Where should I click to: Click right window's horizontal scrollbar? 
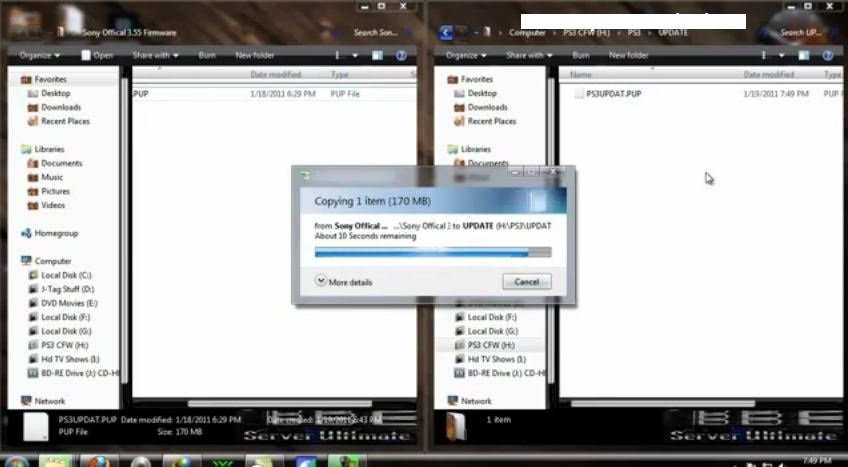662,404
